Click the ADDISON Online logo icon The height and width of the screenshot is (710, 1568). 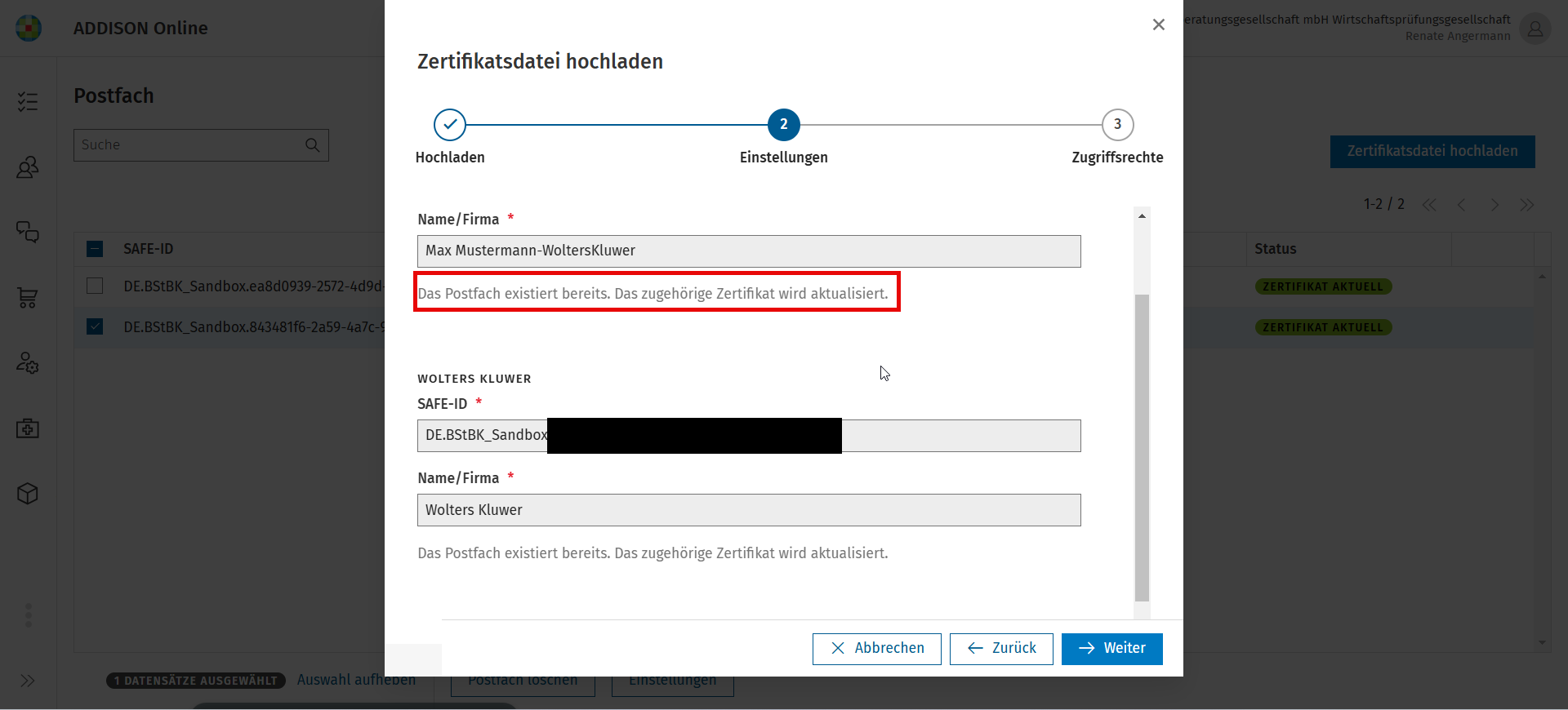tap(29, 29)
